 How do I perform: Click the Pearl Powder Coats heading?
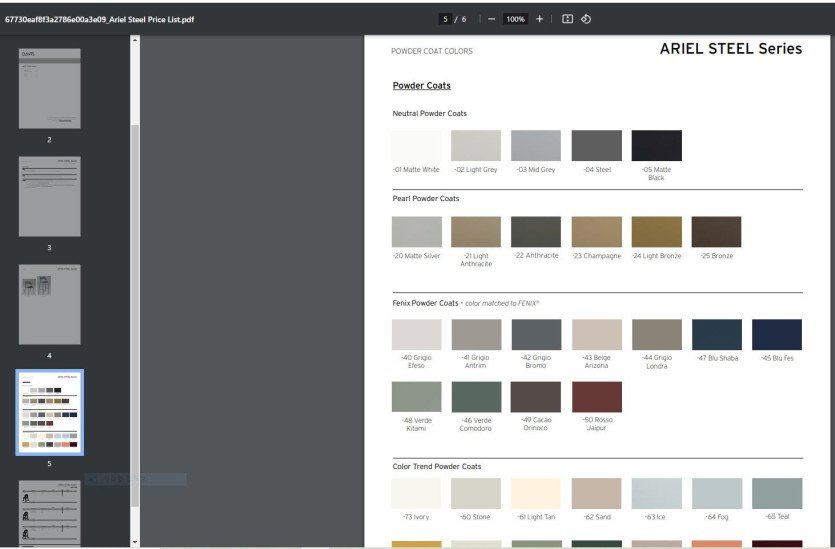tap(425, 199)
